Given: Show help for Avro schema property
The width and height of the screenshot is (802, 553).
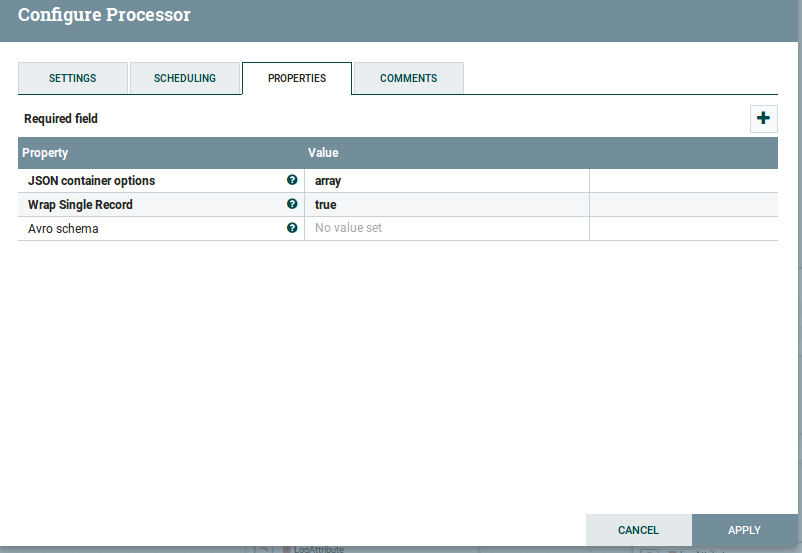Looking at the screenshot, I should [x=292, y=228].
